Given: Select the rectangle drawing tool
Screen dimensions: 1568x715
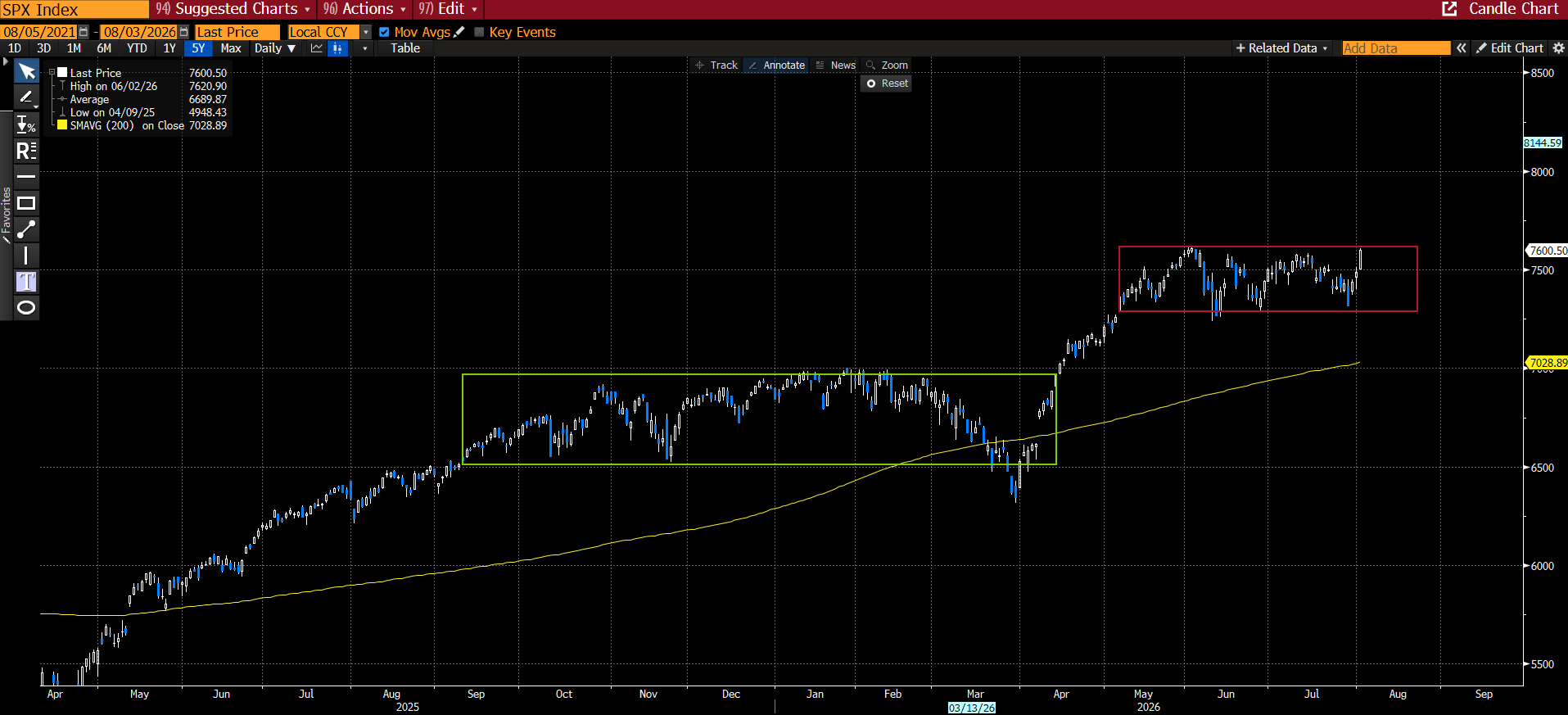Looking at the screenshot, I should click(x=26, y=203).
